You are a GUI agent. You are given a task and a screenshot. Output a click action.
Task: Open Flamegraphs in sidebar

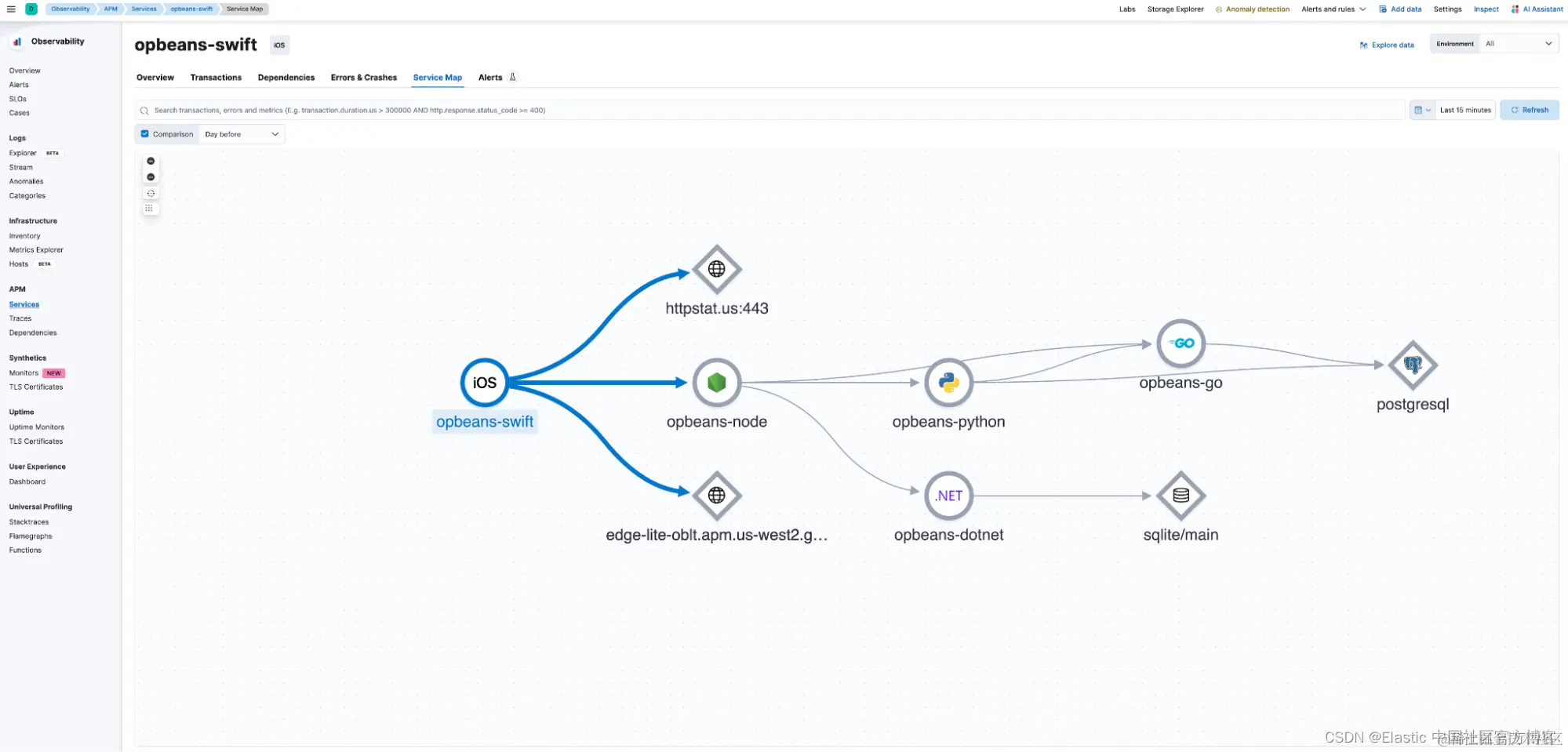[31, 536]
